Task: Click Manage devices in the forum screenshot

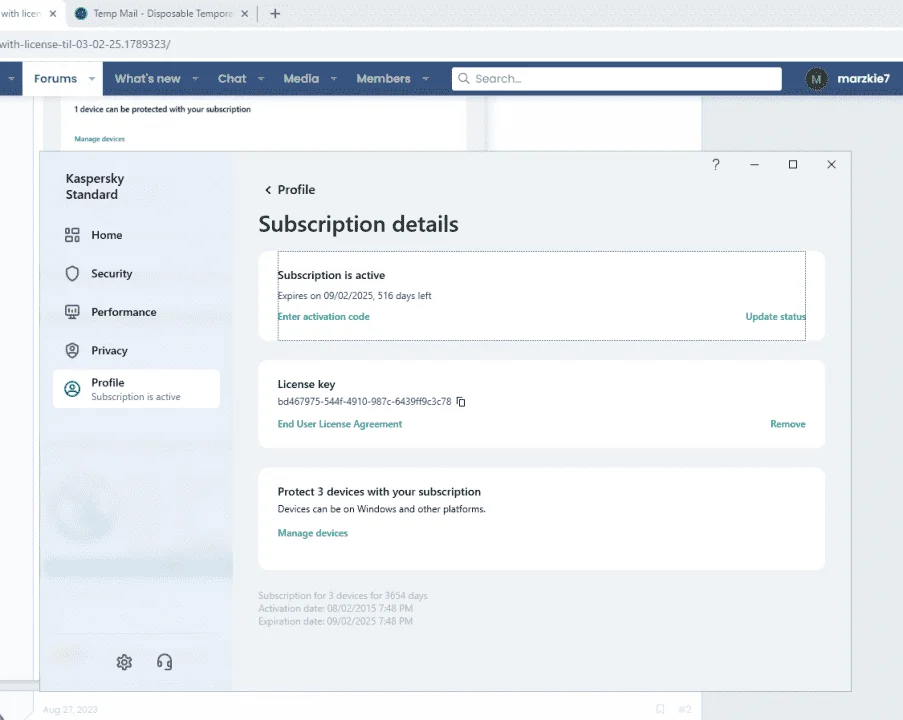Action: [x=100, y=139]
